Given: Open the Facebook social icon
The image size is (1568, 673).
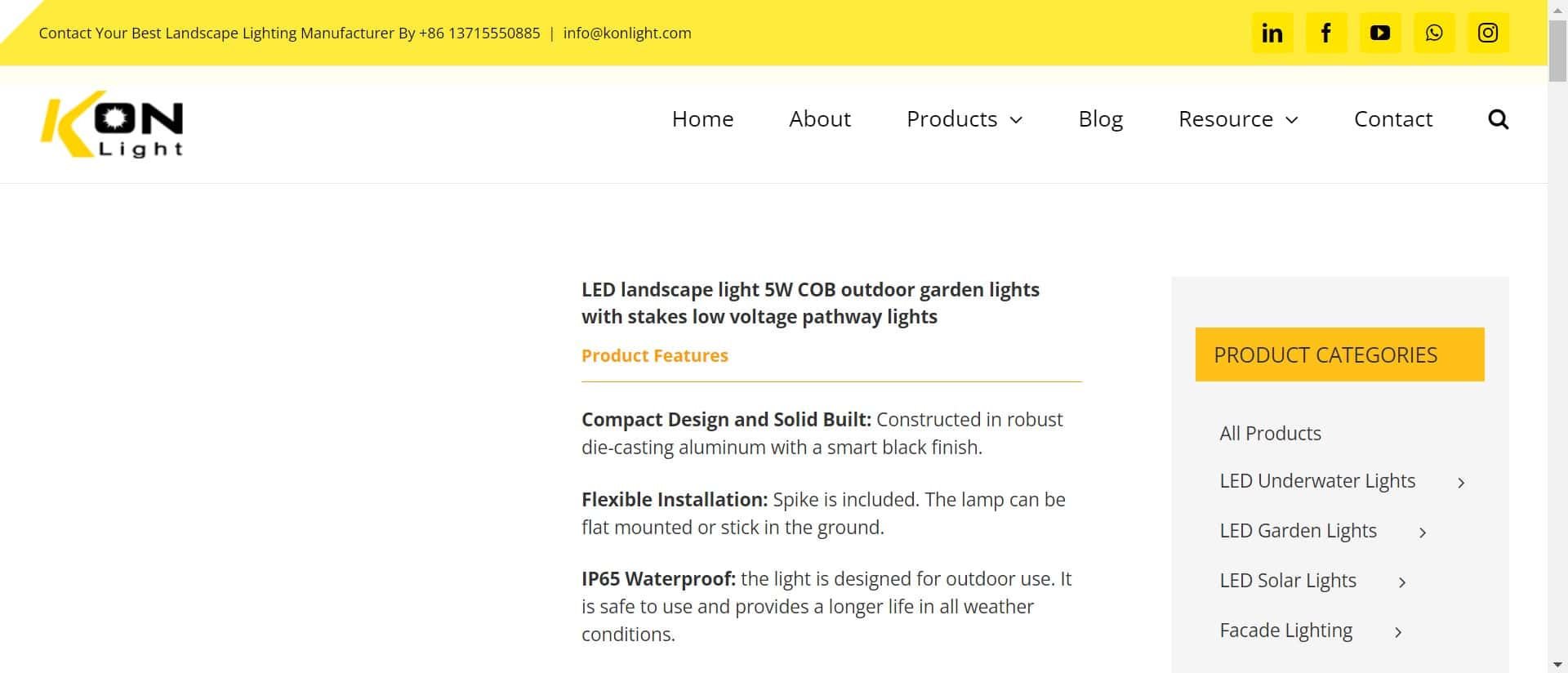Looking at the screenshot, I should click(x=1325, y=33).
